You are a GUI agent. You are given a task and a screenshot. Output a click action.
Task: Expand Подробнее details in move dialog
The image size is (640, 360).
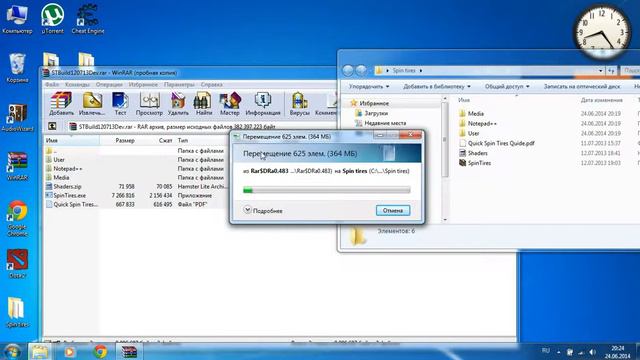pyautogui.click(x=263, y=210)
